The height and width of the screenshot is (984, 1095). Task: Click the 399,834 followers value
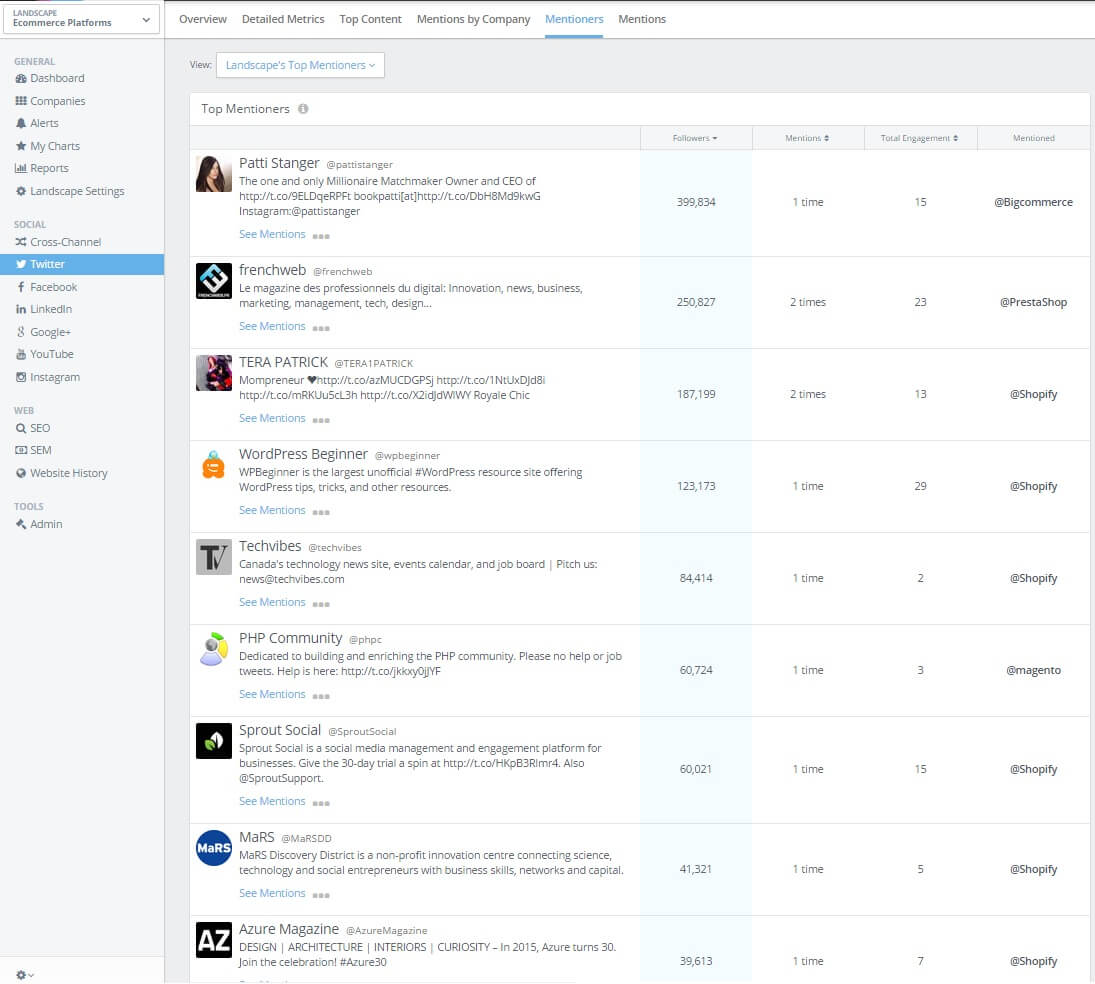pos(696,203)
